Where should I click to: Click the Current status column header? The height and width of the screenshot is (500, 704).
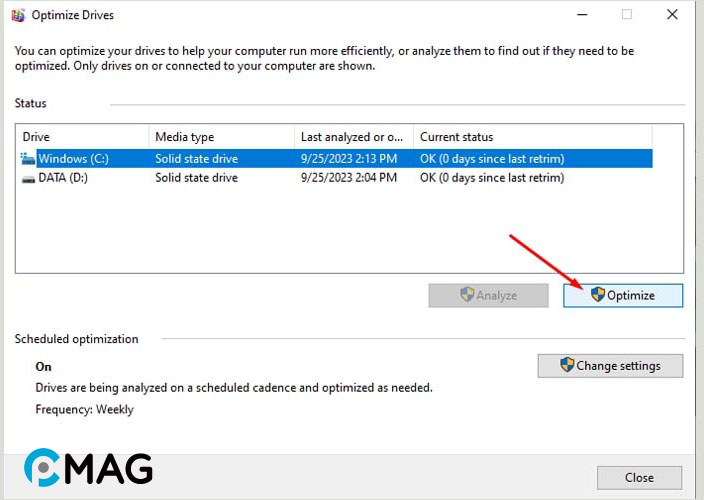530,137
